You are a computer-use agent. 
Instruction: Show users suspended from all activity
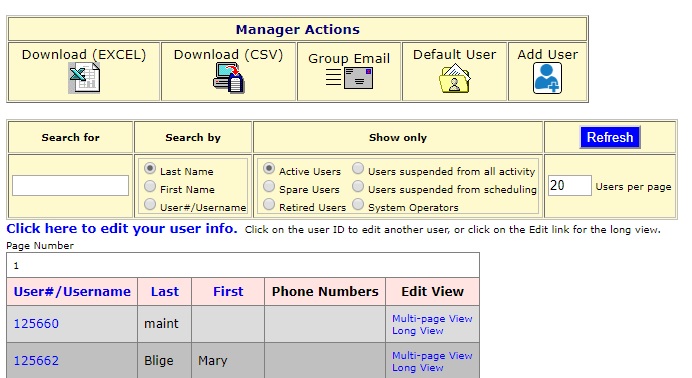coord(358,168)
